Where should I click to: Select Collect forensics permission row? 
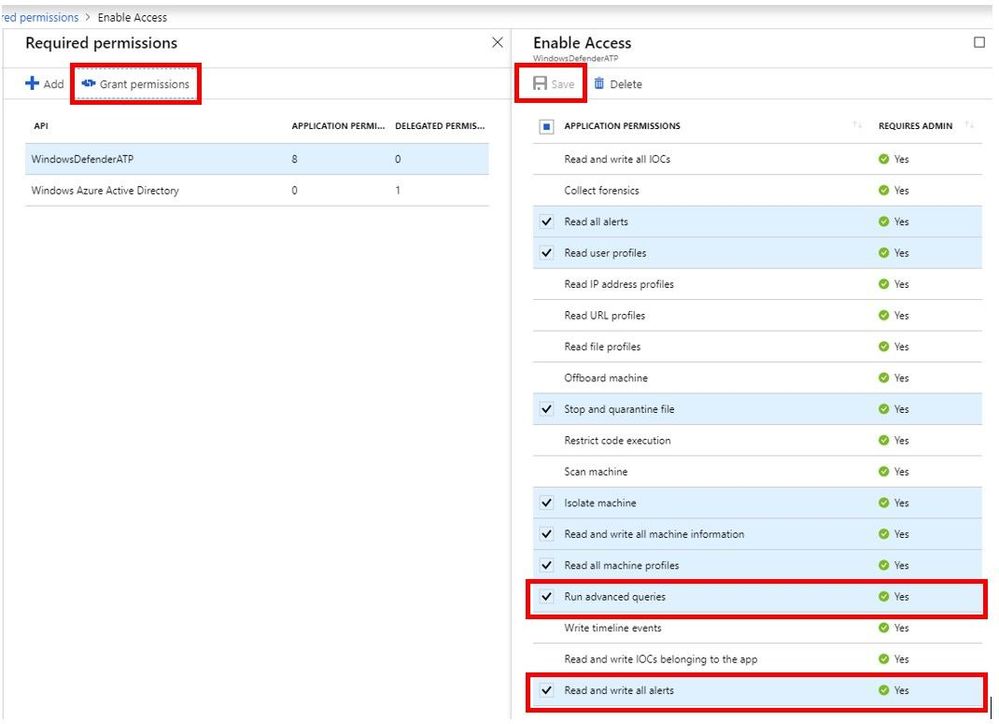coord(757,191)
